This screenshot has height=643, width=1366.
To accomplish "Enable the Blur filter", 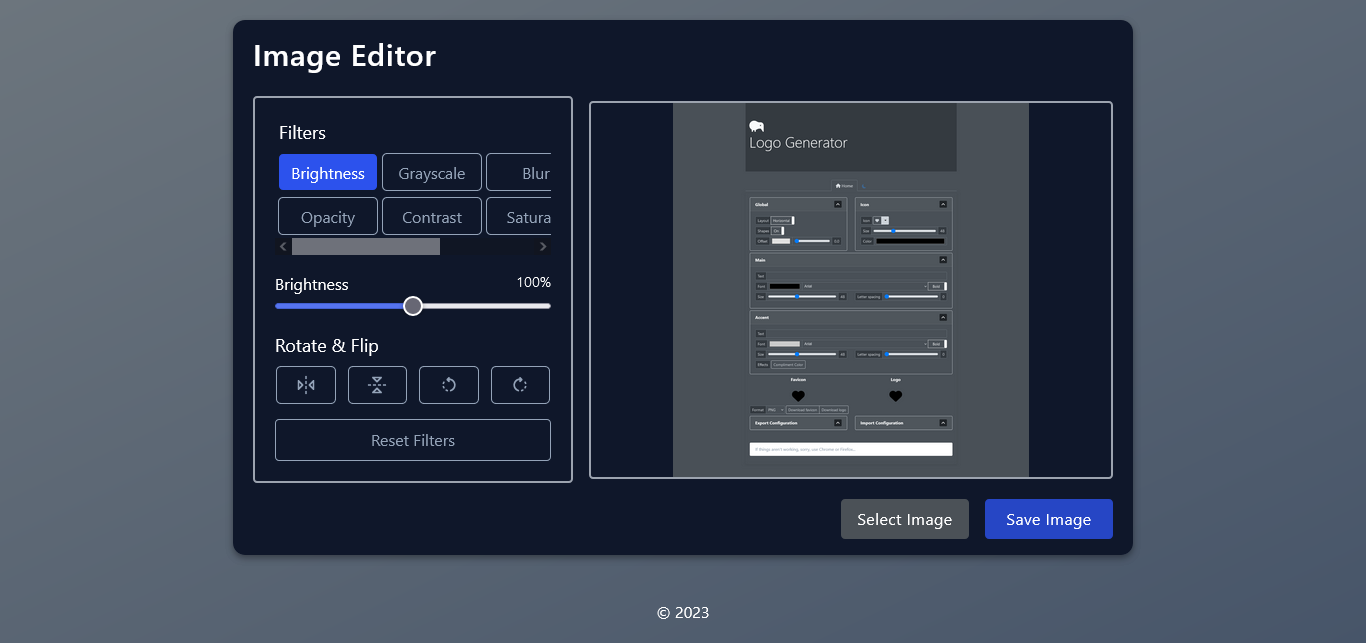I will [528, 172].
